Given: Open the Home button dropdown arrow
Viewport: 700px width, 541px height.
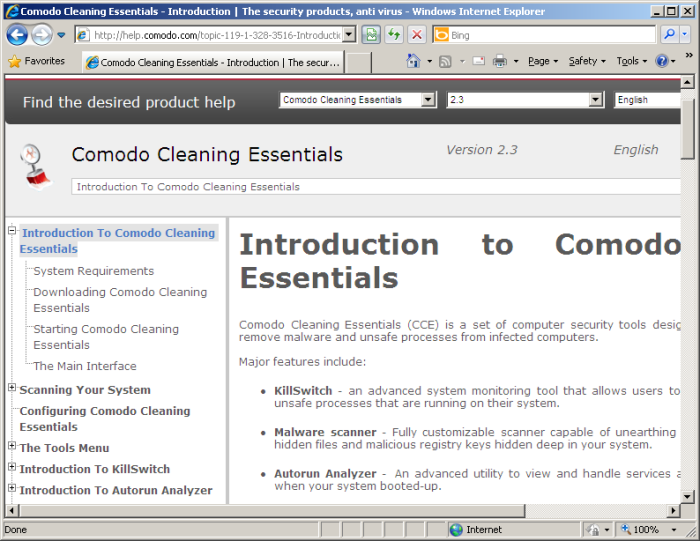Looking at the screenshot, I should tap(429, 61).
